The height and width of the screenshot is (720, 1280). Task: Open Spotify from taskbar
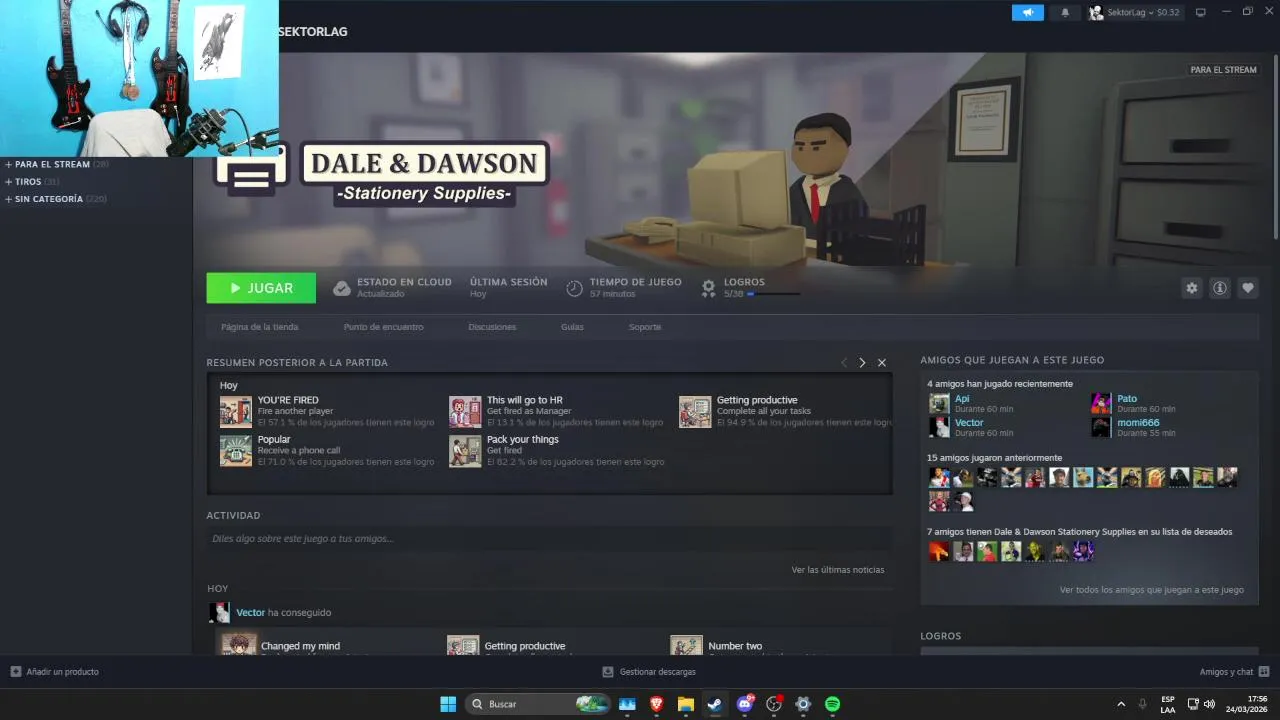tap(832, 704)
